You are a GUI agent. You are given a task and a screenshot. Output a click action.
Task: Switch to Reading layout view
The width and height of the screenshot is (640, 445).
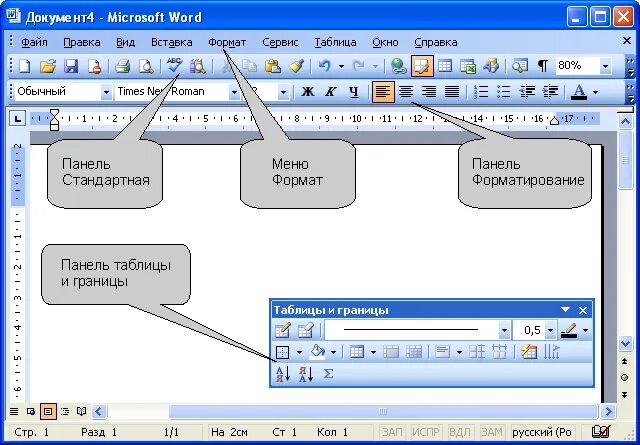click(82, 412)
